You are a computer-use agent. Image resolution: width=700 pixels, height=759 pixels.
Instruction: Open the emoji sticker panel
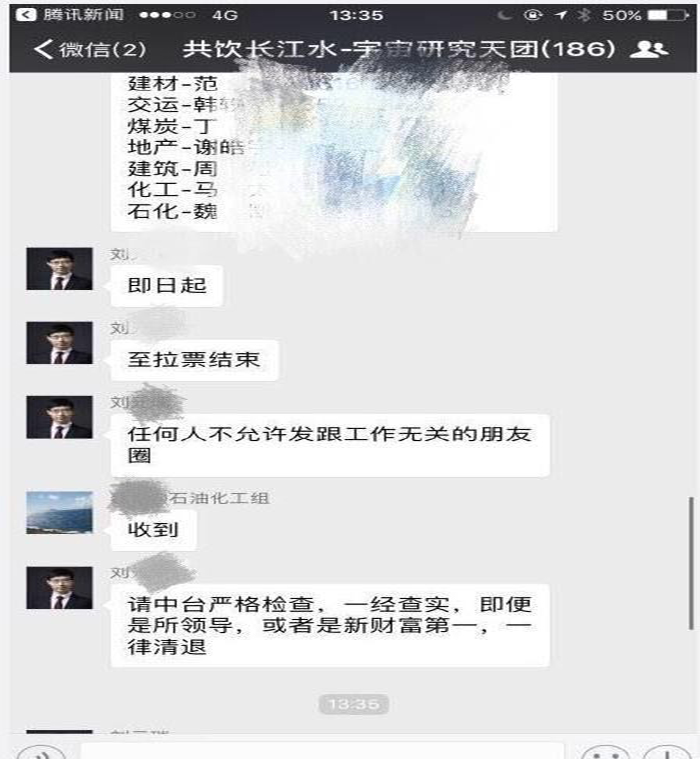[606, 754]
